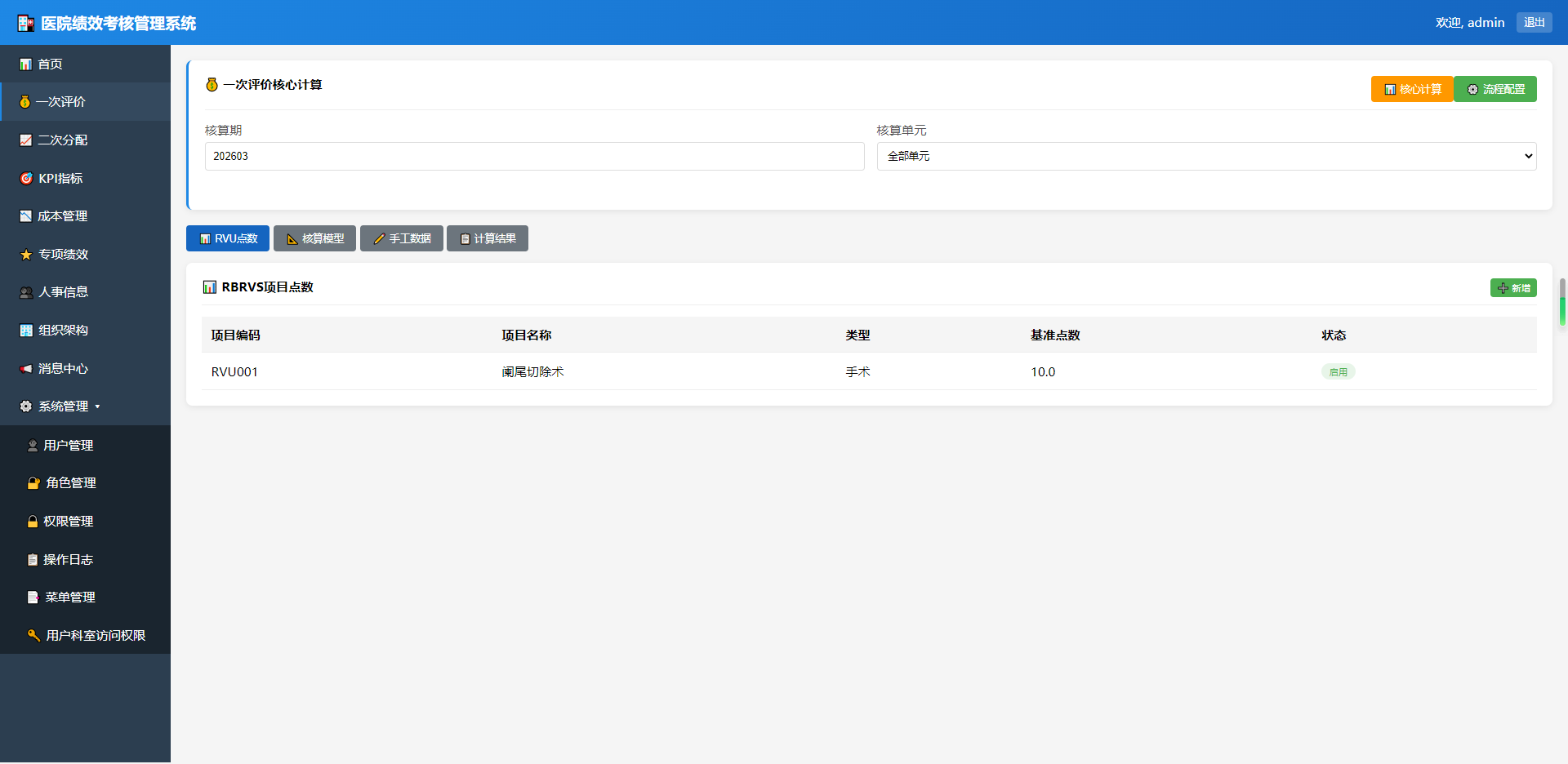Open 人事信息 using its people icon
The height and width of the screenshot is (764, 1568).
click(26, 292)
